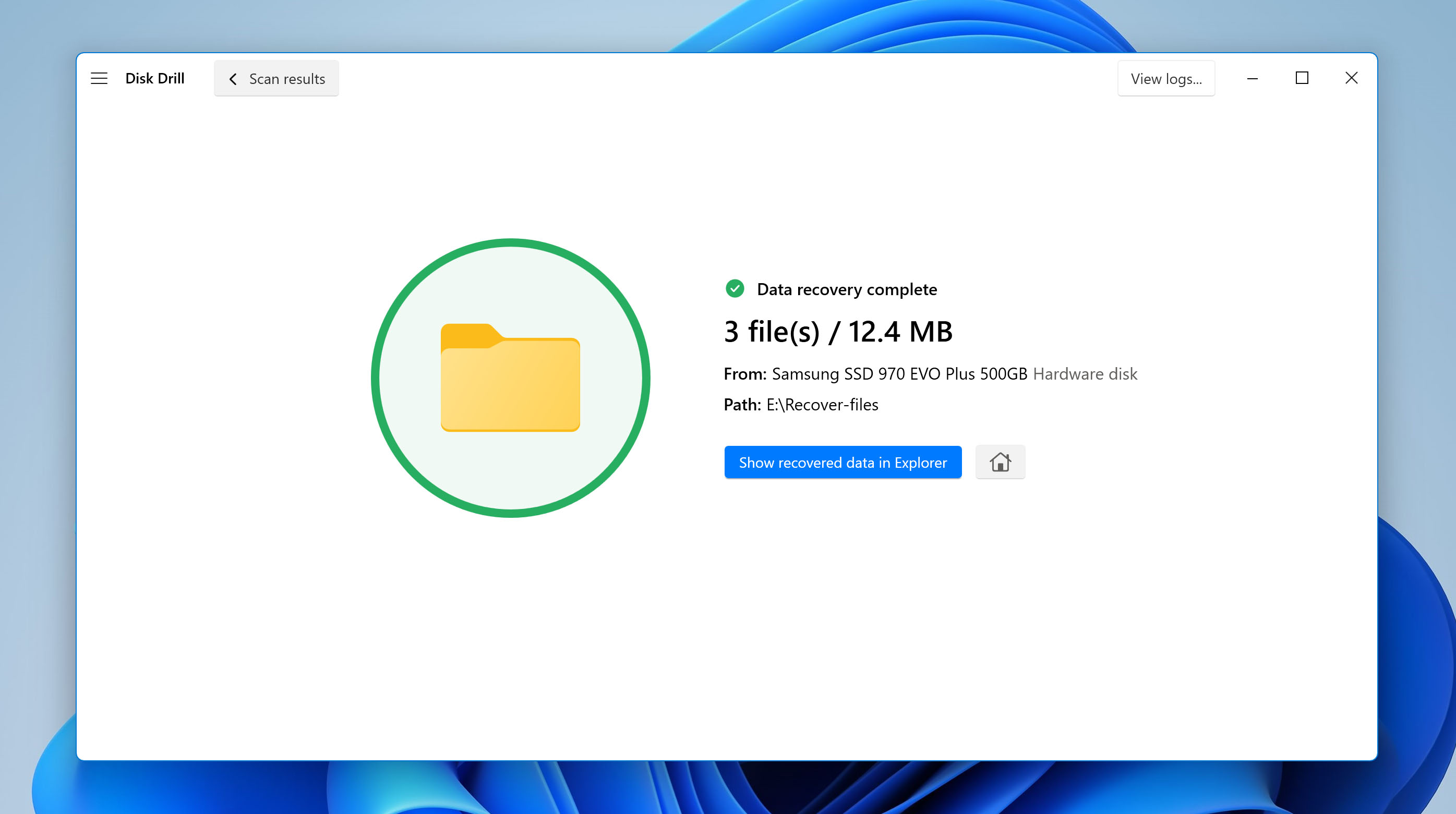Click the restore window button
This screenshot has height=814, width=1456.
point(1302,78)
